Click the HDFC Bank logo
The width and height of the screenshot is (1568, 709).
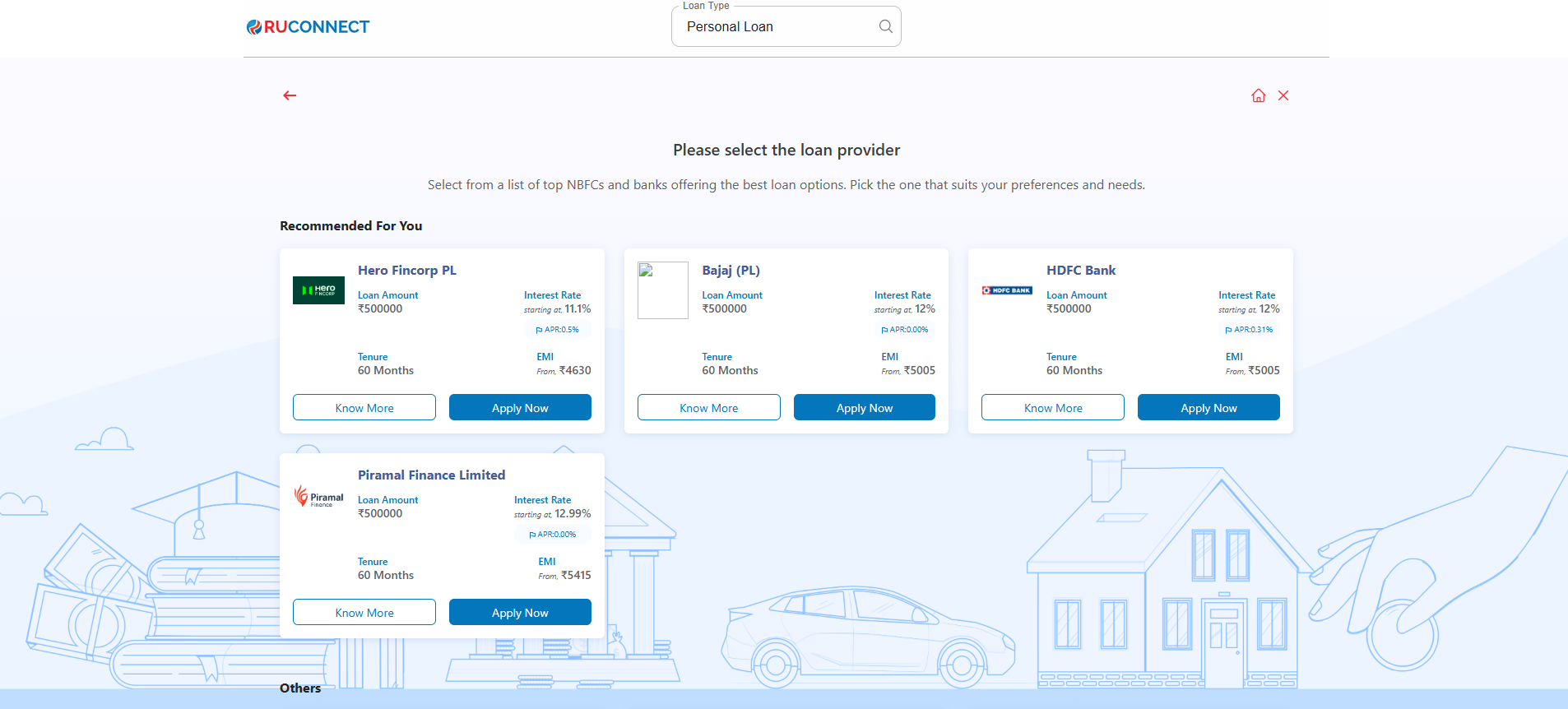click(1007, 290)
